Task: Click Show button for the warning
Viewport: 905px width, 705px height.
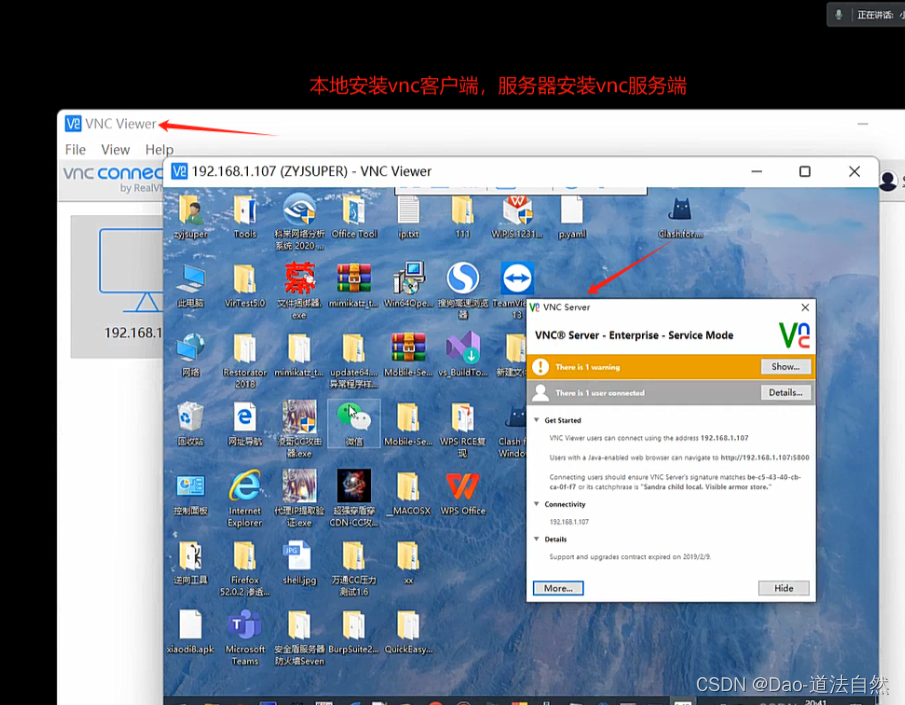Action: (785, 367)
